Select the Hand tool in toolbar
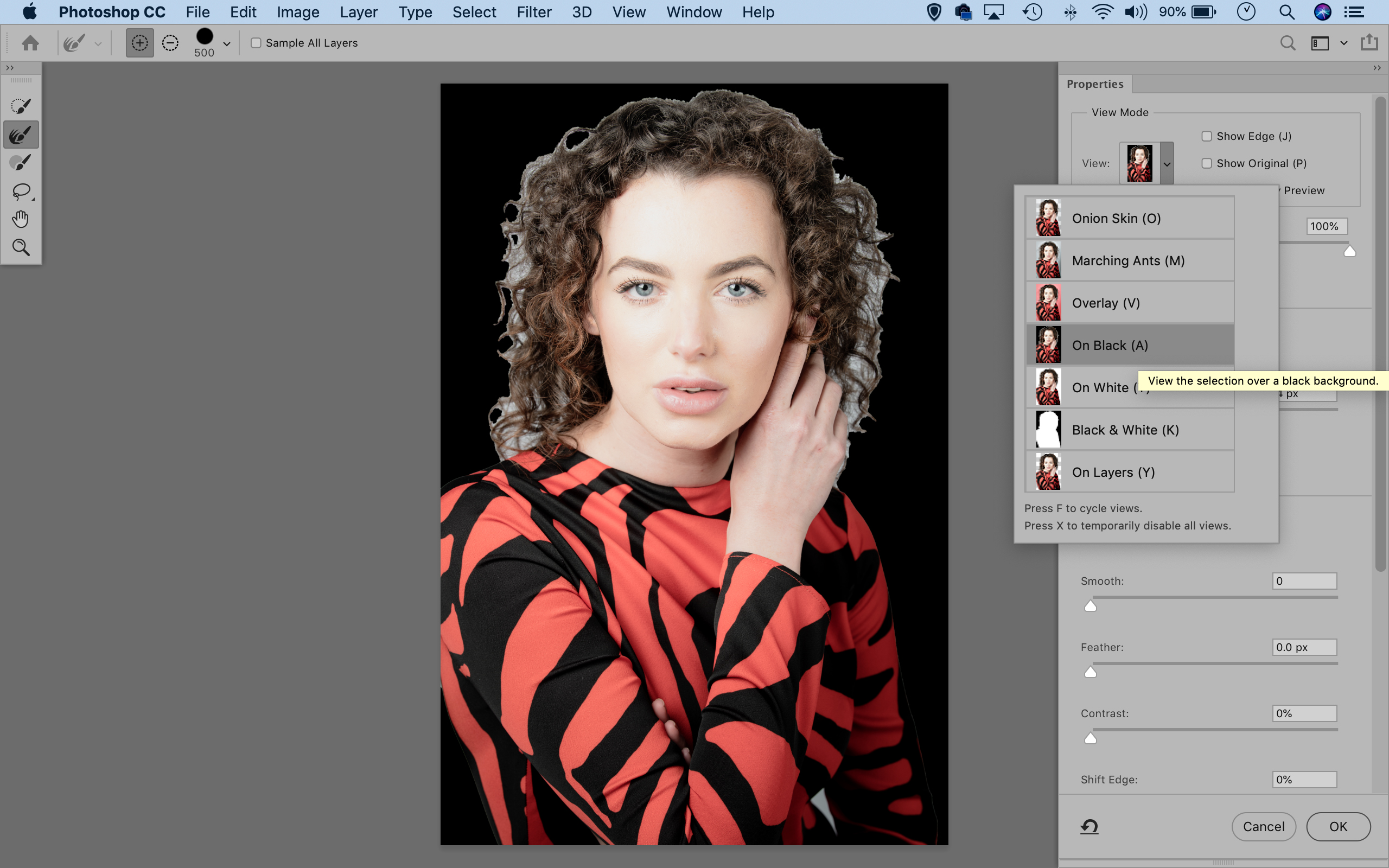1389x868 pixels. [x=22, y=219]
